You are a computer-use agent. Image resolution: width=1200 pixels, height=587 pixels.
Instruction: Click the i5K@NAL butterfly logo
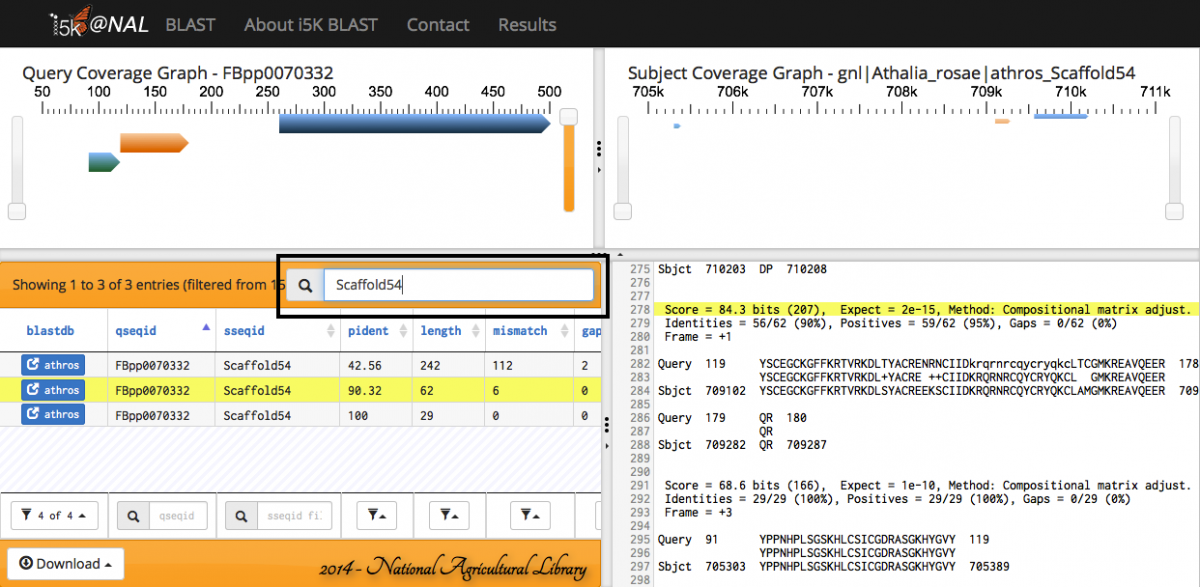pos(100,25)
